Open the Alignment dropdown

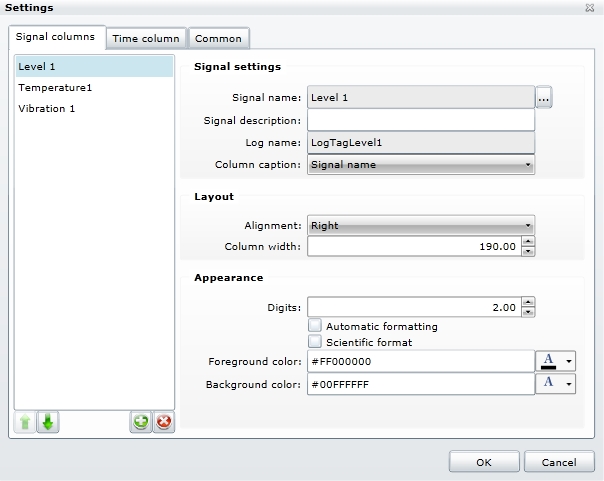[x=421, y=225]
